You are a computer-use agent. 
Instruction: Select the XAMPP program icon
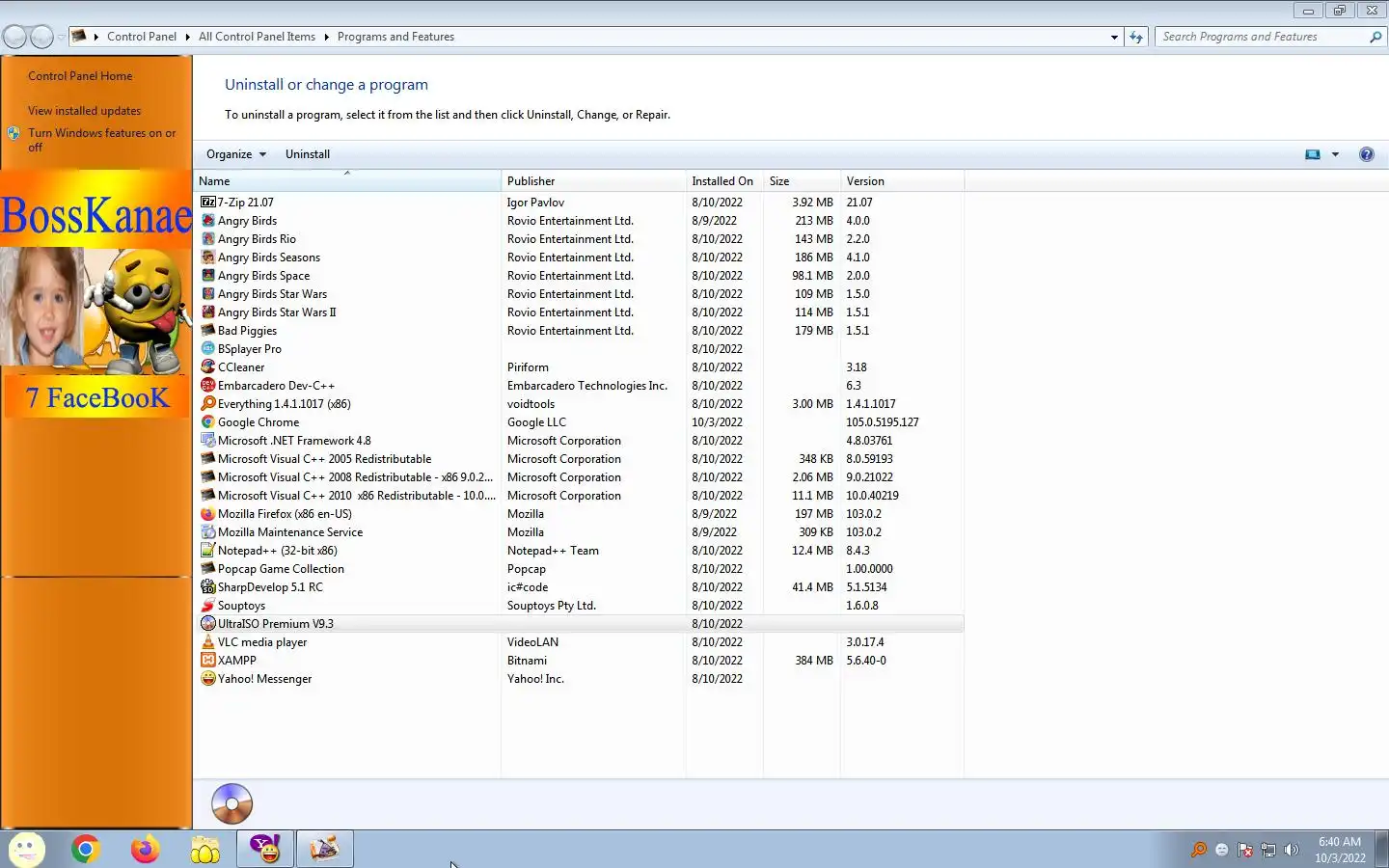pos(207,661)
